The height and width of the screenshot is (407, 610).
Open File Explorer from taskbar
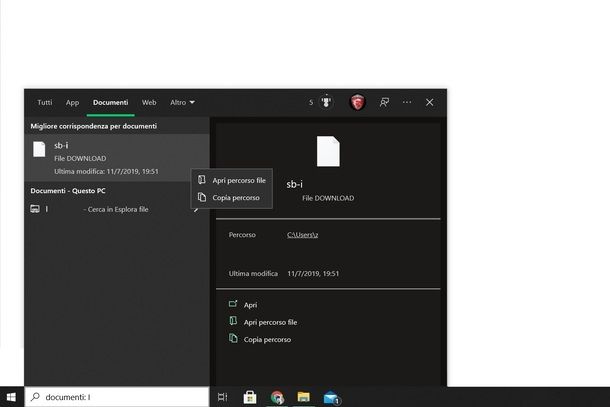point(303,397)
